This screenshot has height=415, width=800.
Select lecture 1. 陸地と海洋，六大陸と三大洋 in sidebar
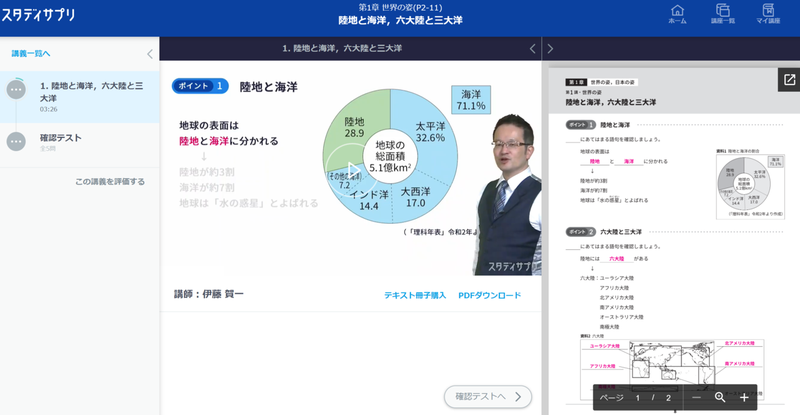80,96
